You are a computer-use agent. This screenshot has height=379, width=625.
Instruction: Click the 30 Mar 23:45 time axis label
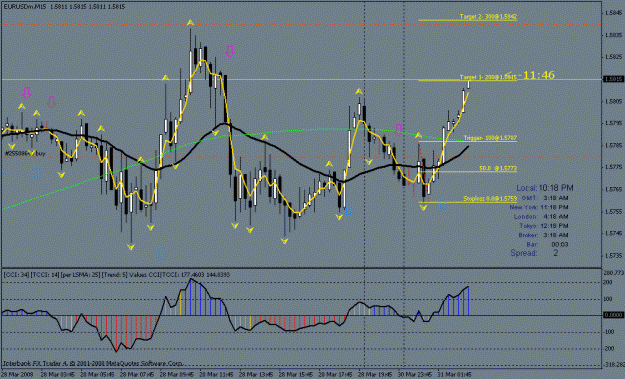point(415,375)
